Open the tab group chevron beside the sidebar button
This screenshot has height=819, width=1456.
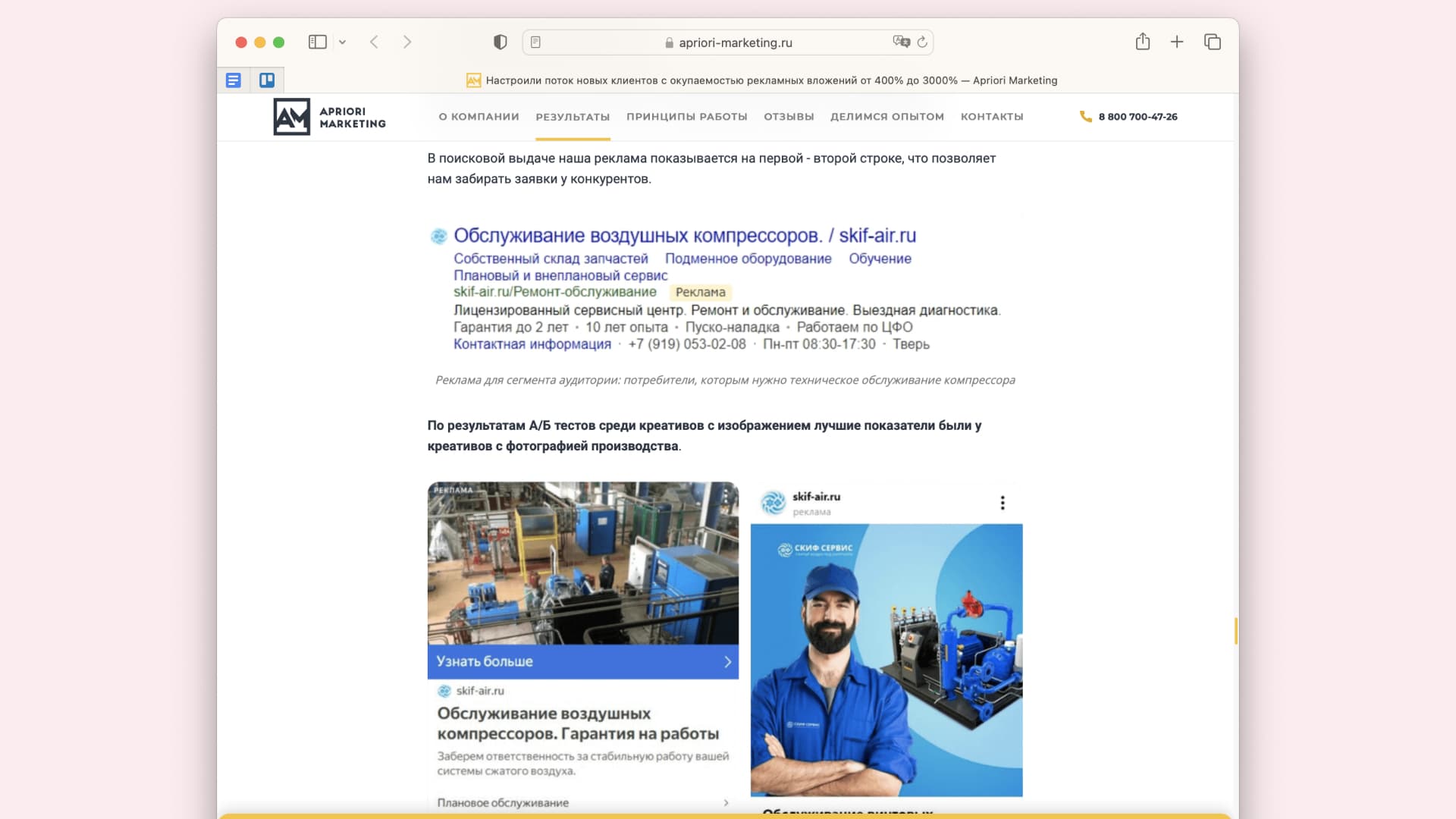tap(343, 42)
